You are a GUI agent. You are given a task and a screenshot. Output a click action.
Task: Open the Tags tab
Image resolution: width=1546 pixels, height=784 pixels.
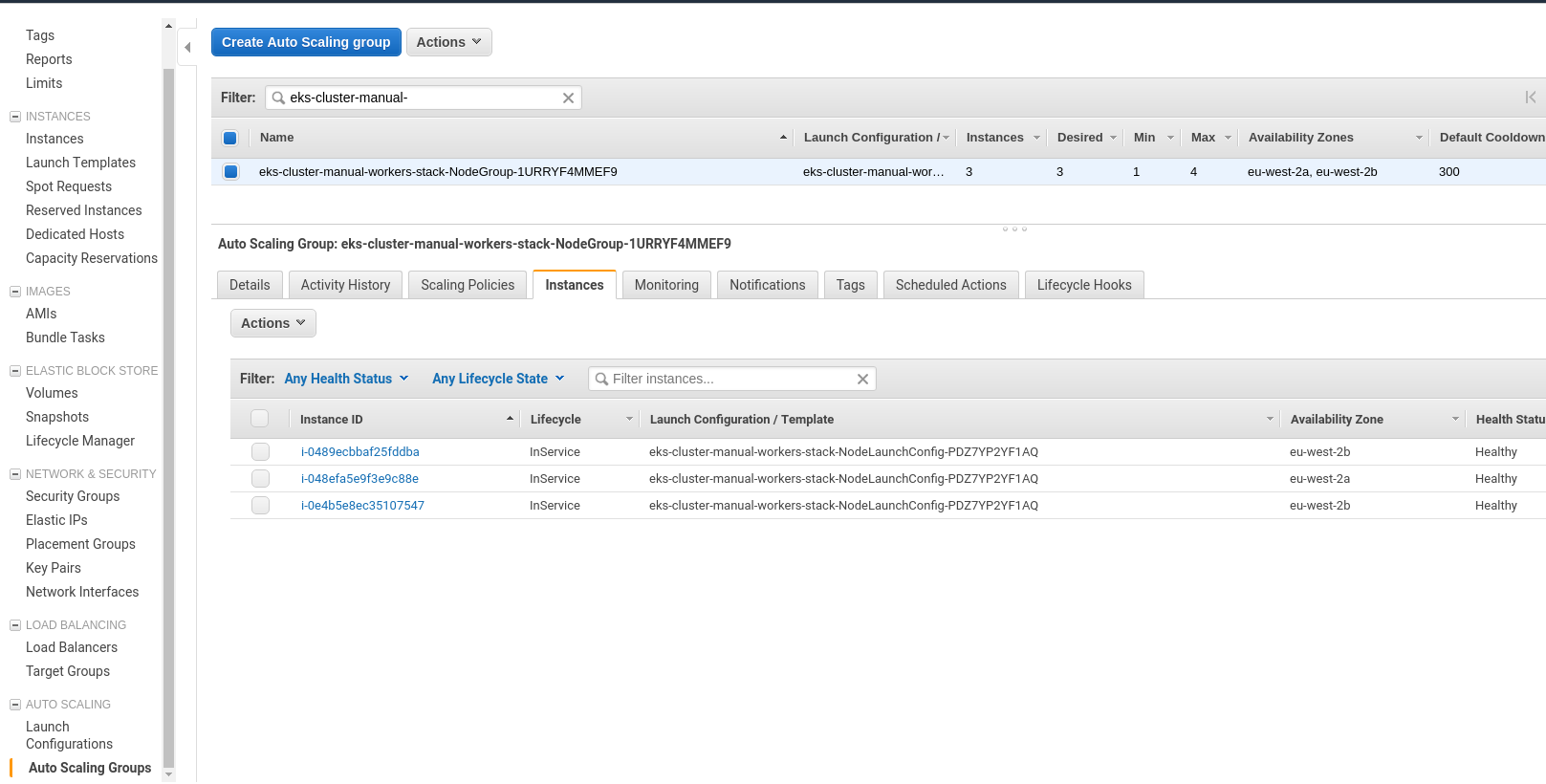click(x=850, y=285)
